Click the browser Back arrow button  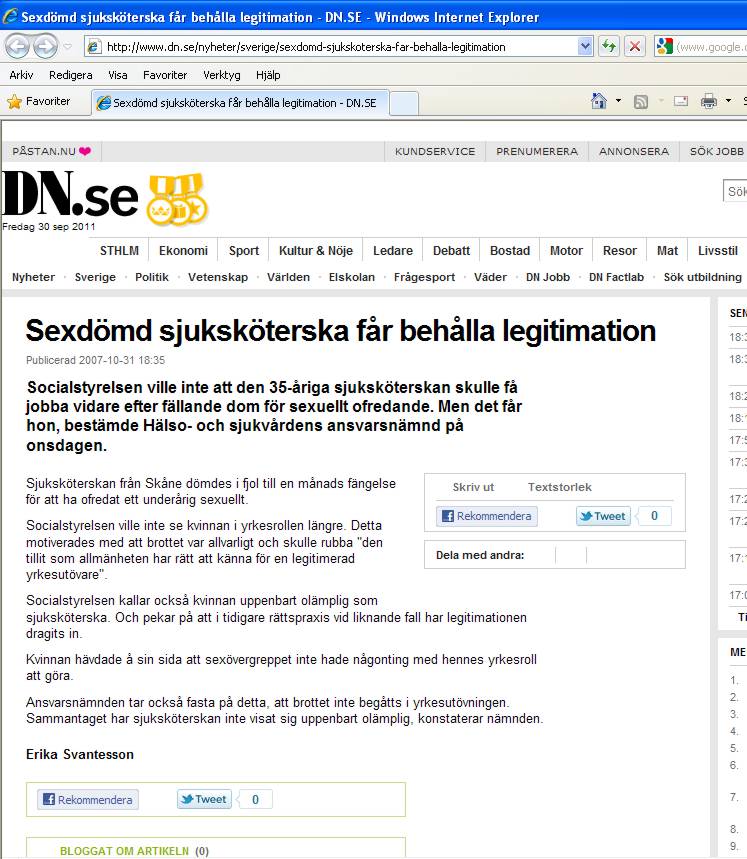point(17,46)
